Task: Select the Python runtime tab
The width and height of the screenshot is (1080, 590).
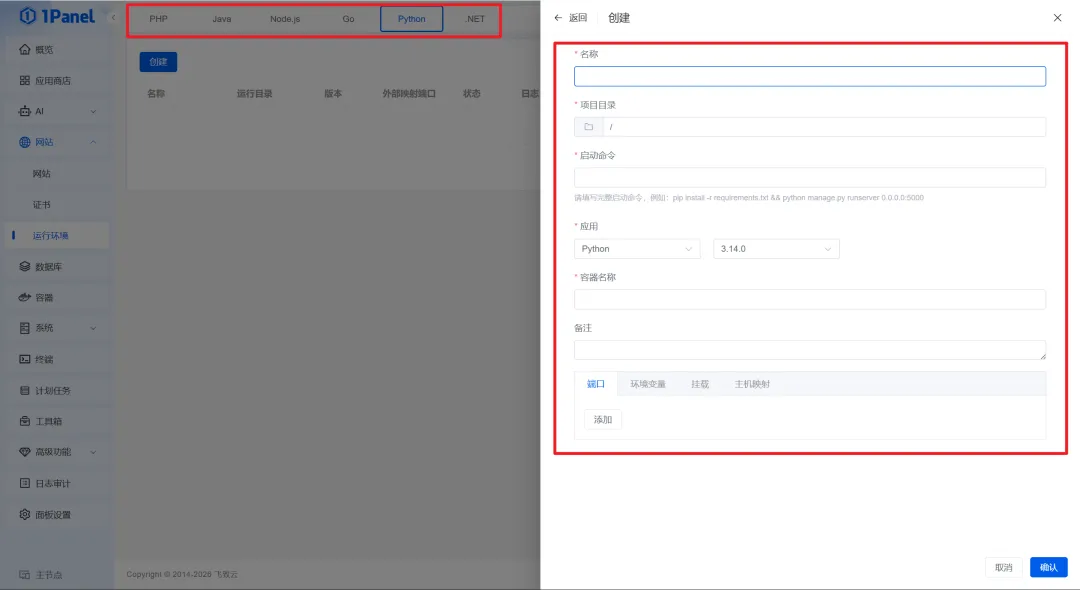Action: click(x=411, y=19)
